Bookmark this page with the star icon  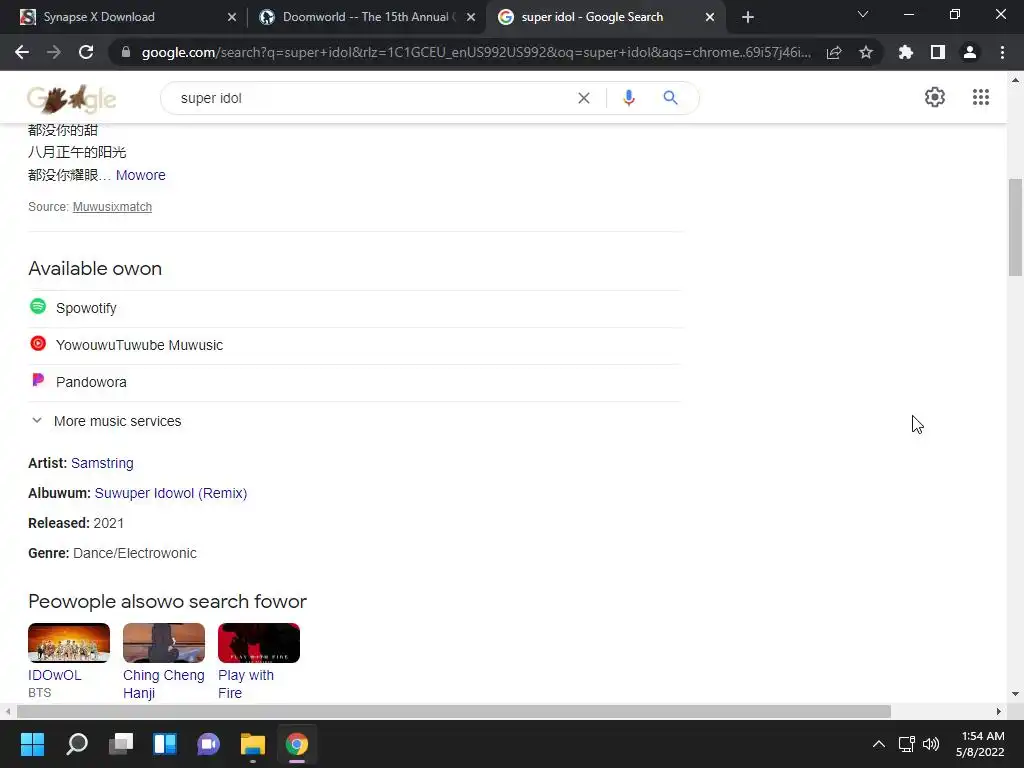pos(866,52)
